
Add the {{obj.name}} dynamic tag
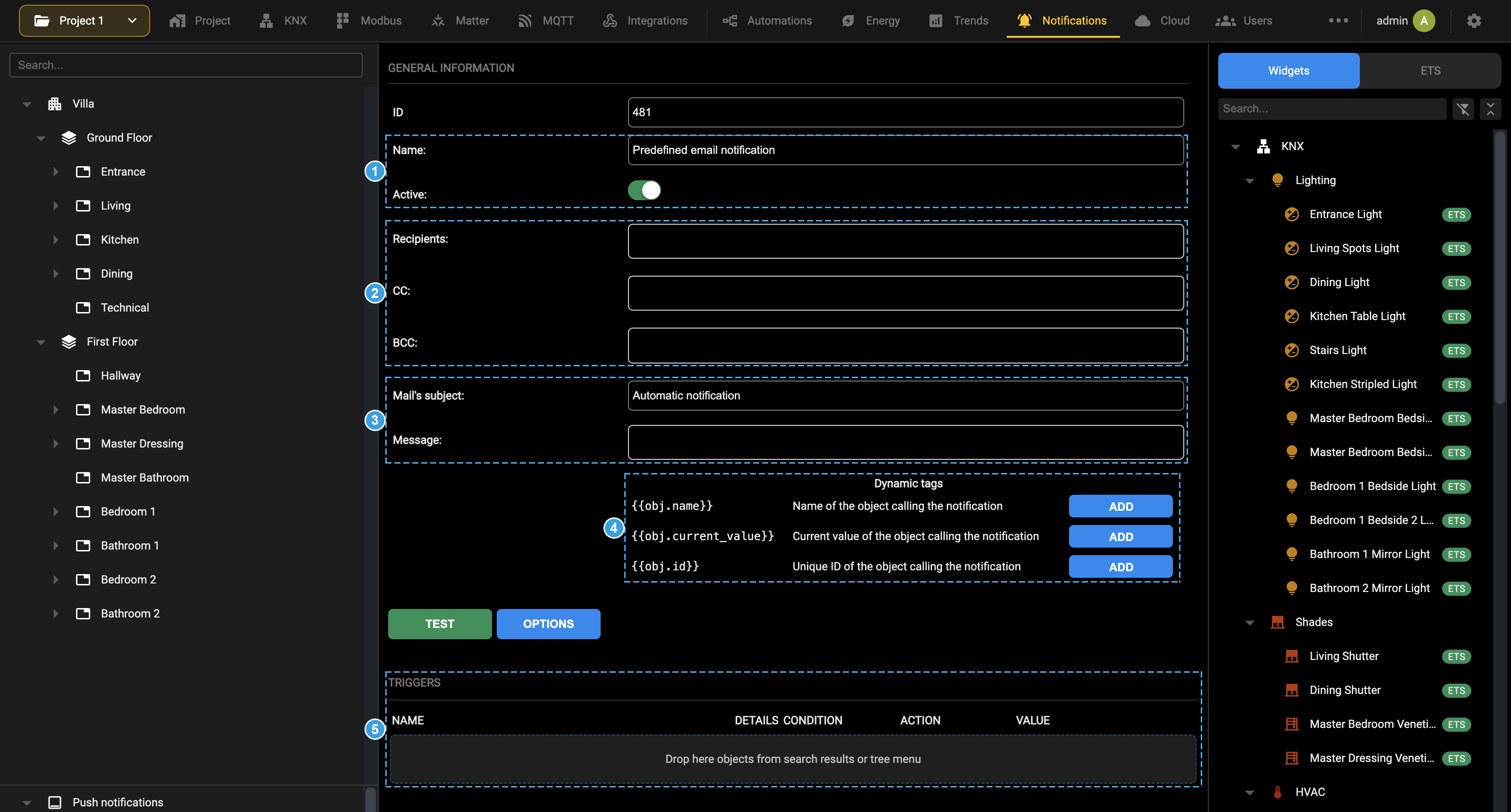pyautogui.click(x=1121, y=507)
